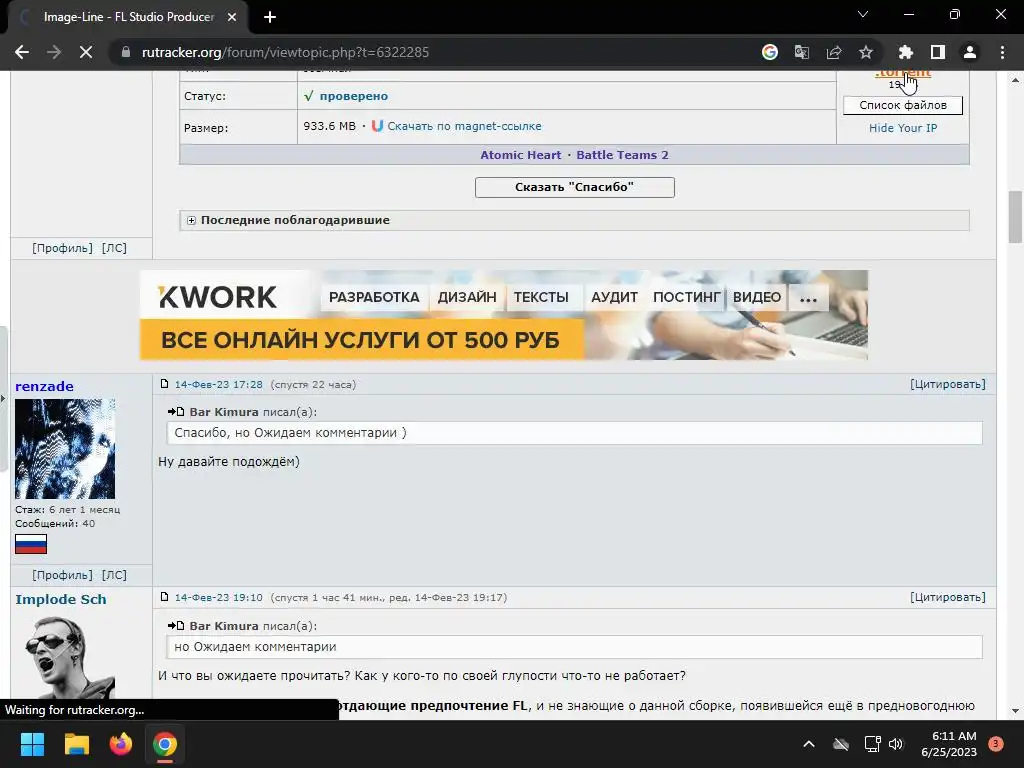Image resolution: width=1024 pixels, height=768 pixels.
Task: Open the Google icon in address bar
Action: tap(770, 52)
